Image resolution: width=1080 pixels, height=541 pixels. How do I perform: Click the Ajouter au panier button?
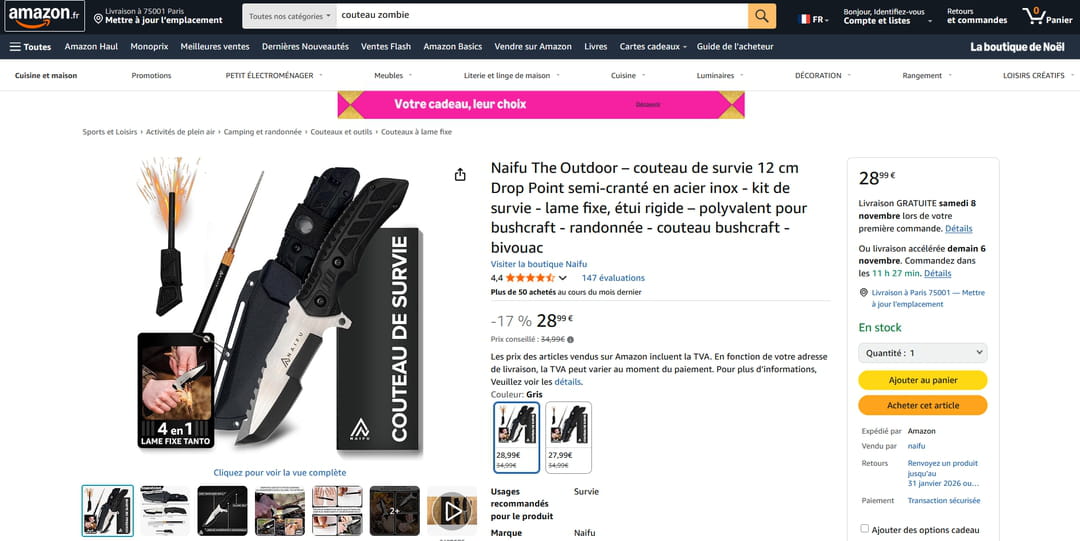click(x=922, y=380)
